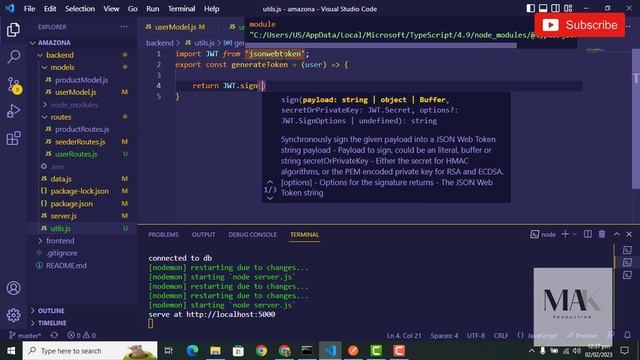Viewport: 640px width, 360px height.
Task: Toggle bottom panel layout icon
Action: pos(543,8)
